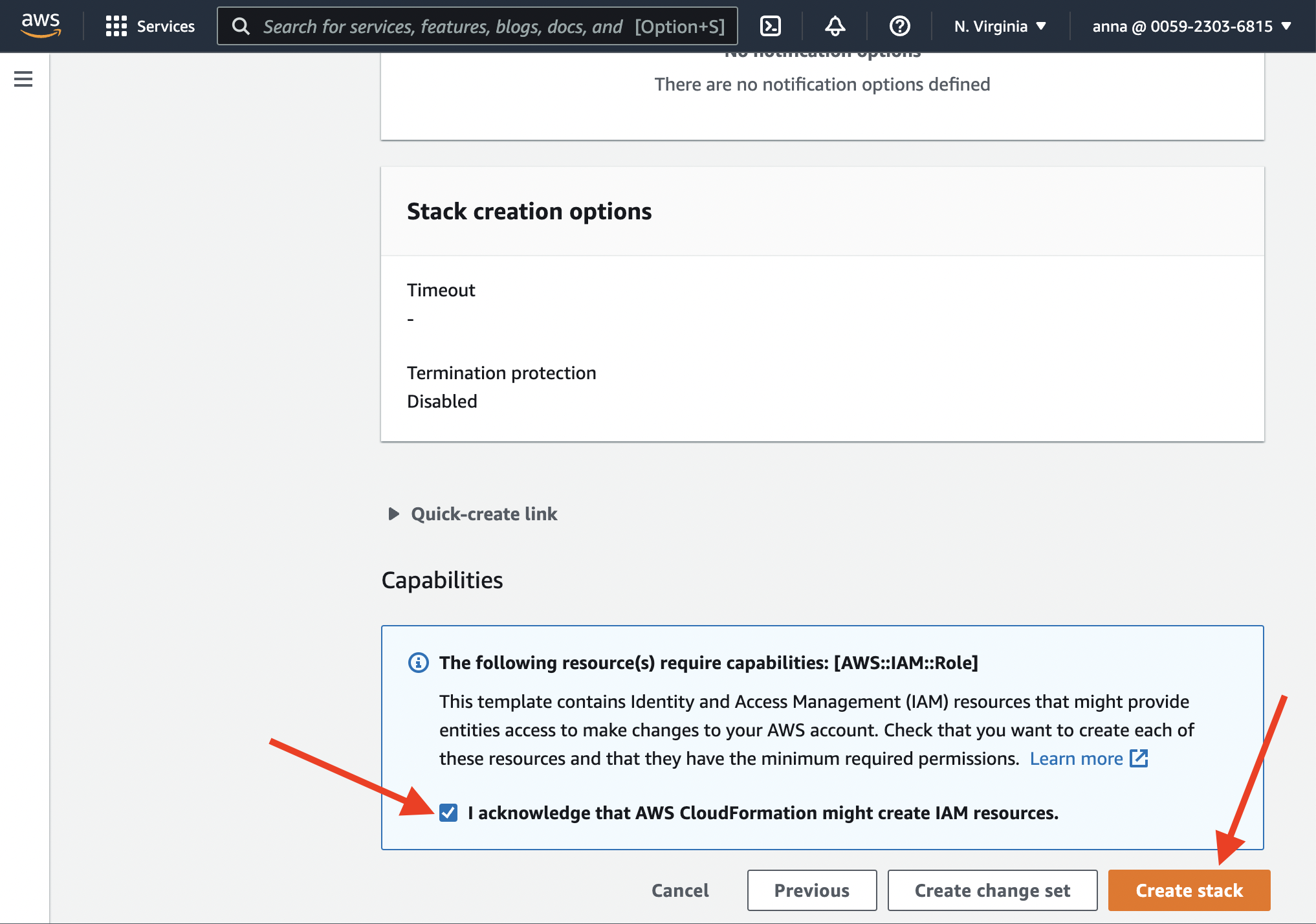This screenshot has width=1316, height=924.
Task: Click the AWS Services menu icon
Action: coord(113,26)
